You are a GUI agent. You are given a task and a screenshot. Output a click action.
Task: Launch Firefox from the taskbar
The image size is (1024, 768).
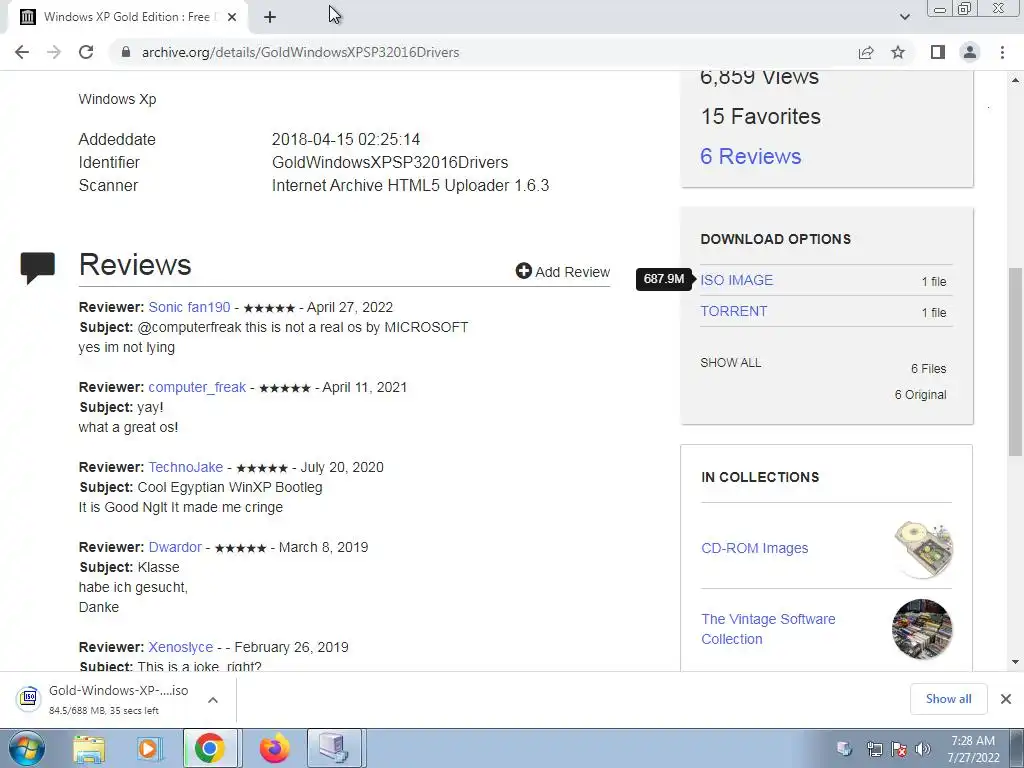click(x=274, y=748)
